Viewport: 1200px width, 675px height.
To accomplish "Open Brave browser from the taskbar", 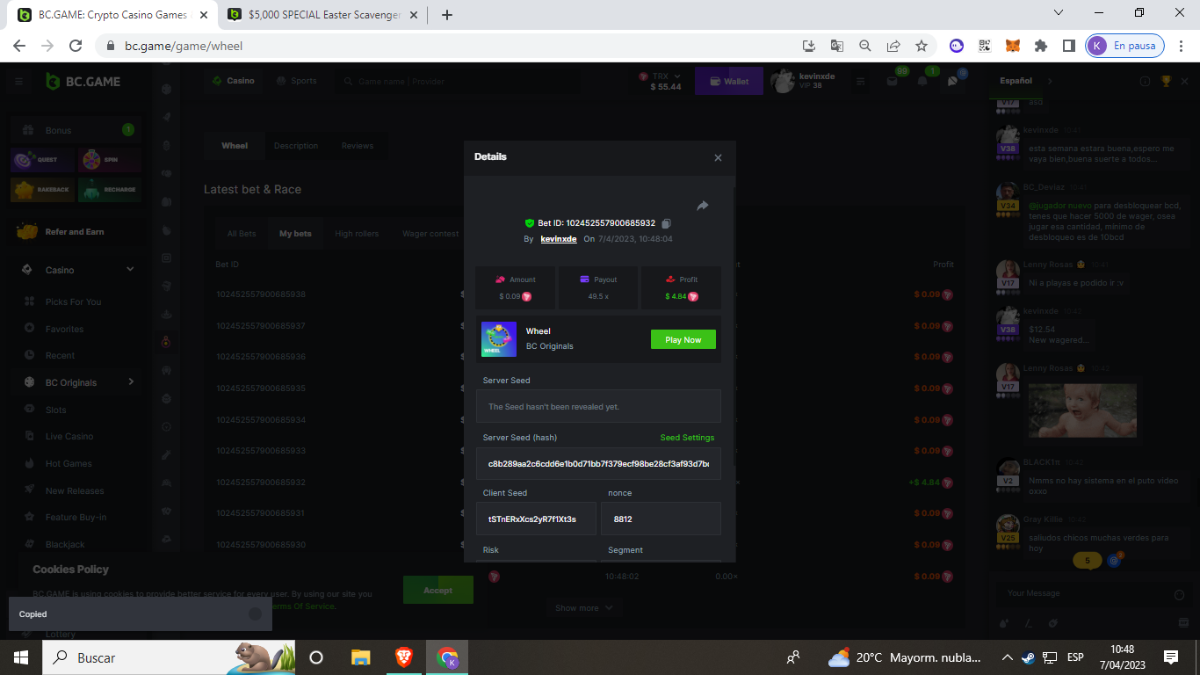I will [404, 658].
